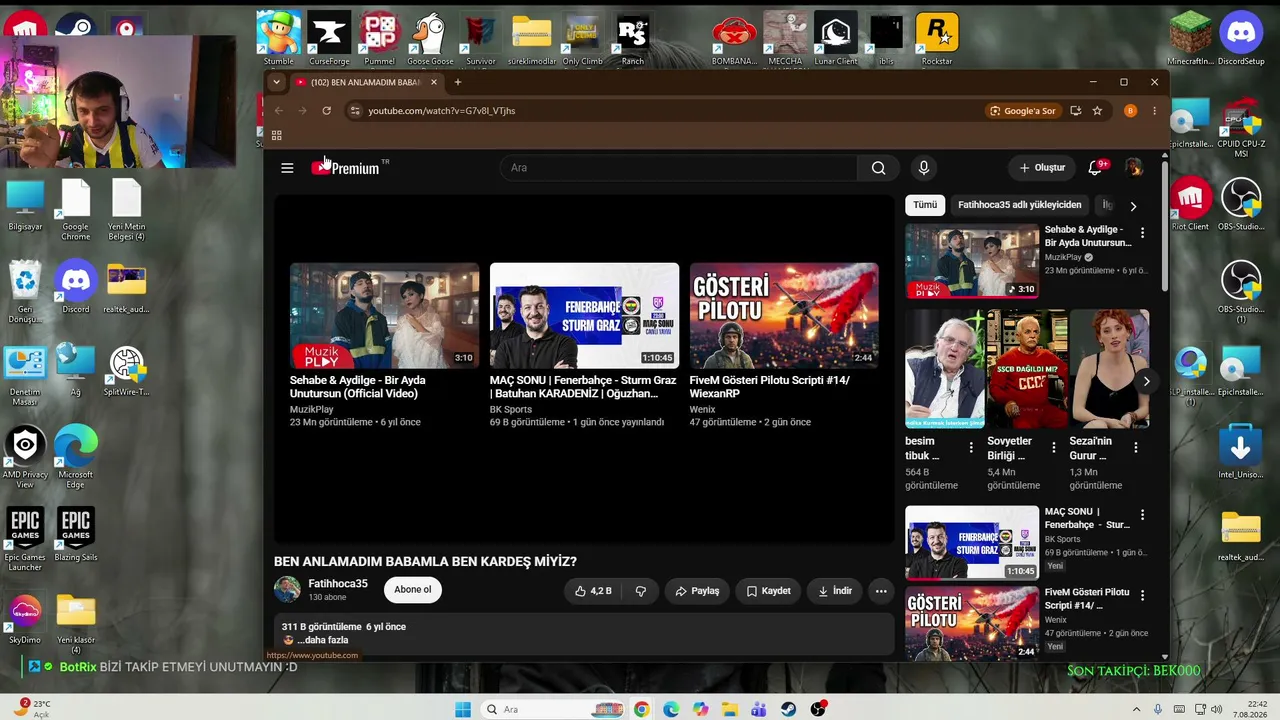This screenshot has height=720, width=1280.
Task: Select the Microsoft Edge desktop icon
Action: 76,457
